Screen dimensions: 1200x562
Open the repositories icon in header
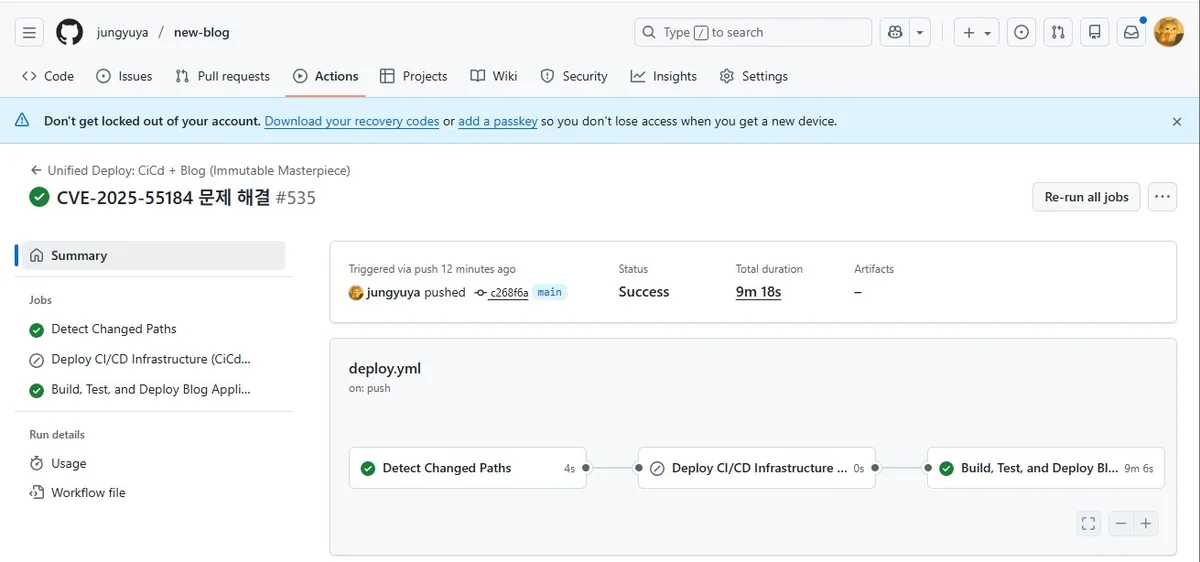[x=1095, y=32]
